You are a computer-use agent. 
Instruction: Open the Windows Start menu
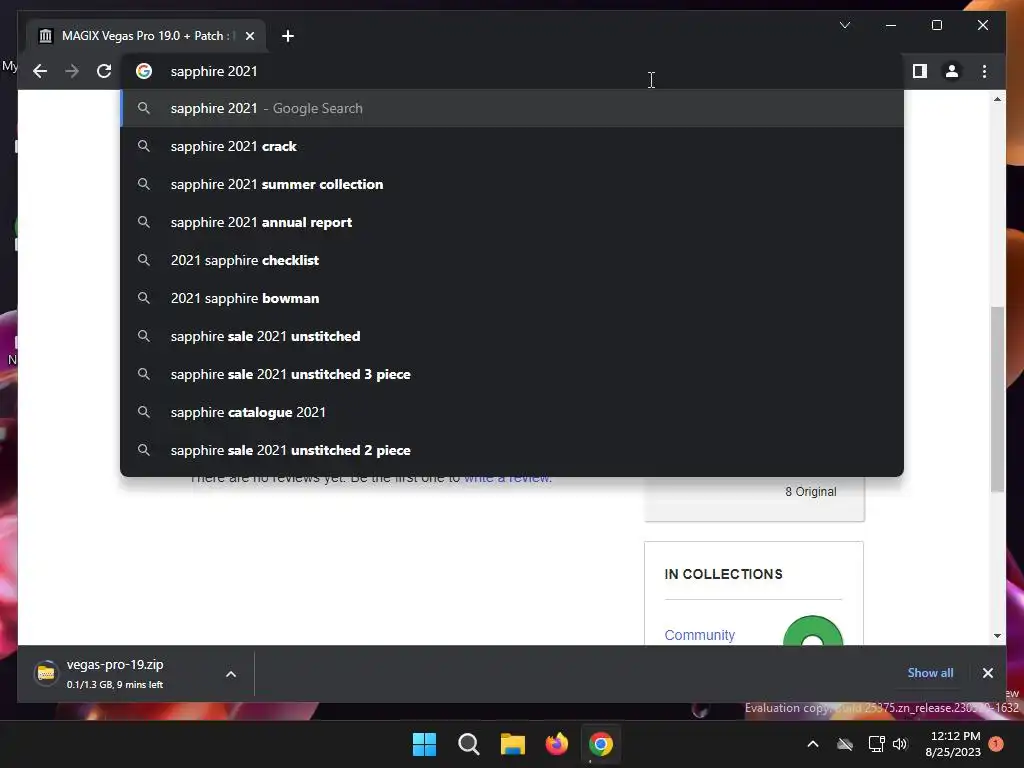[x=424, y=744]
